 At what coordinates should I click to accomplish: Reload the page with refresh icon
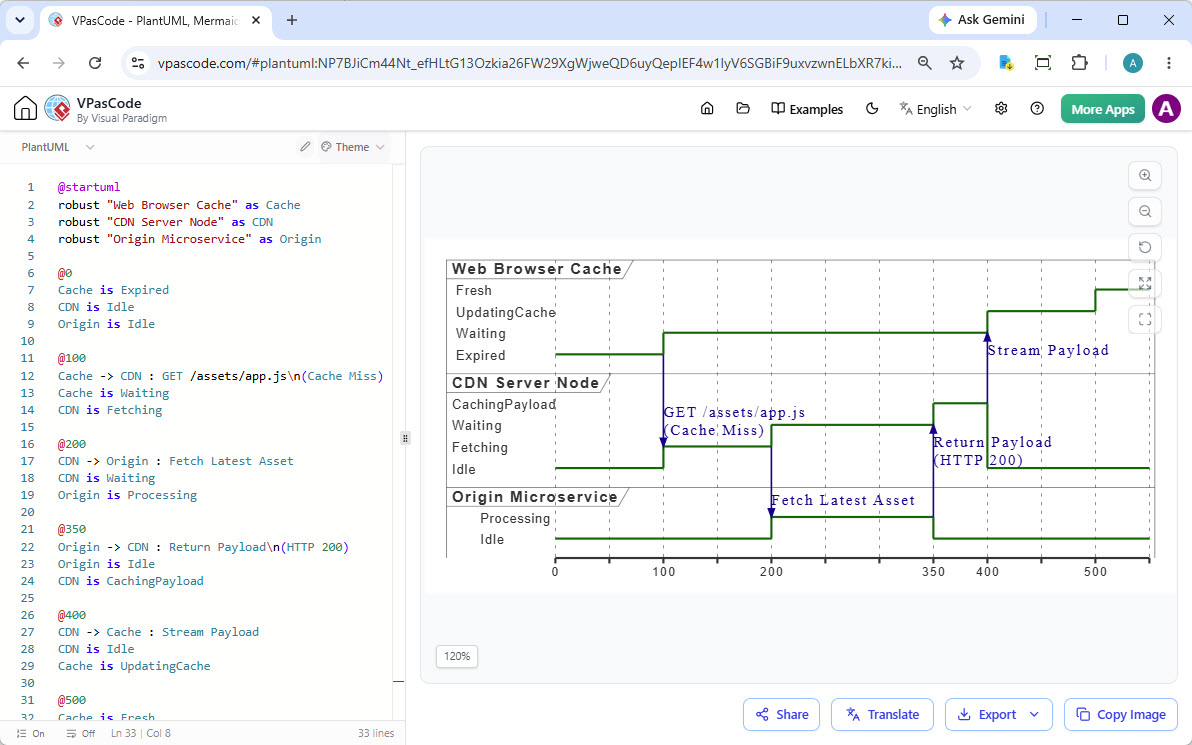pyautogui.click(x=95, y=63)
